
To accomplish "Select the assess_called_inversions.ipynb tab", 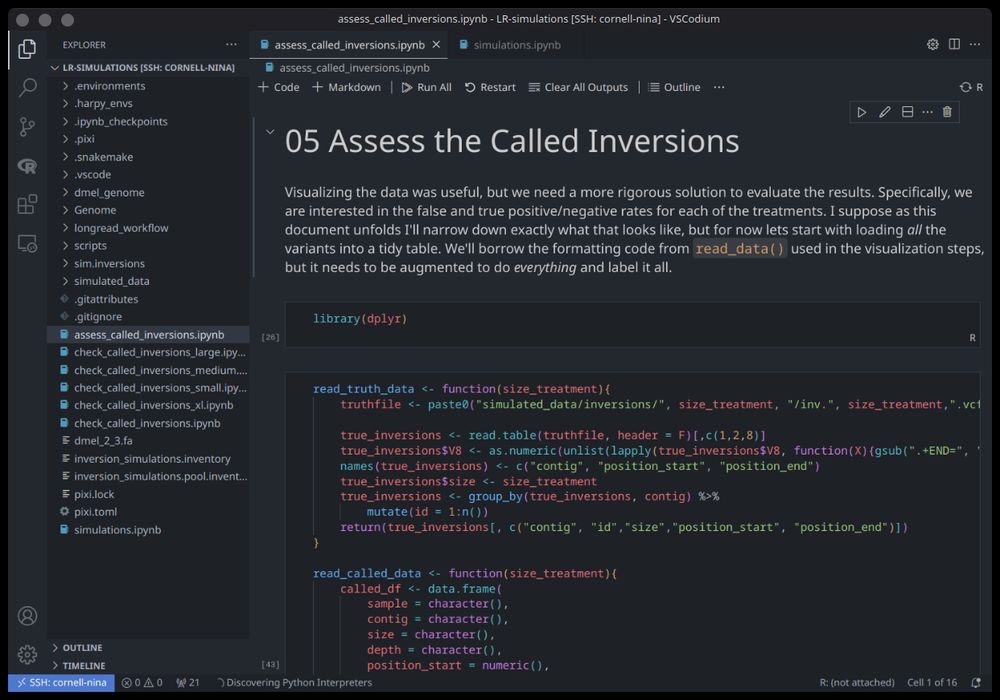I will 349,45.
